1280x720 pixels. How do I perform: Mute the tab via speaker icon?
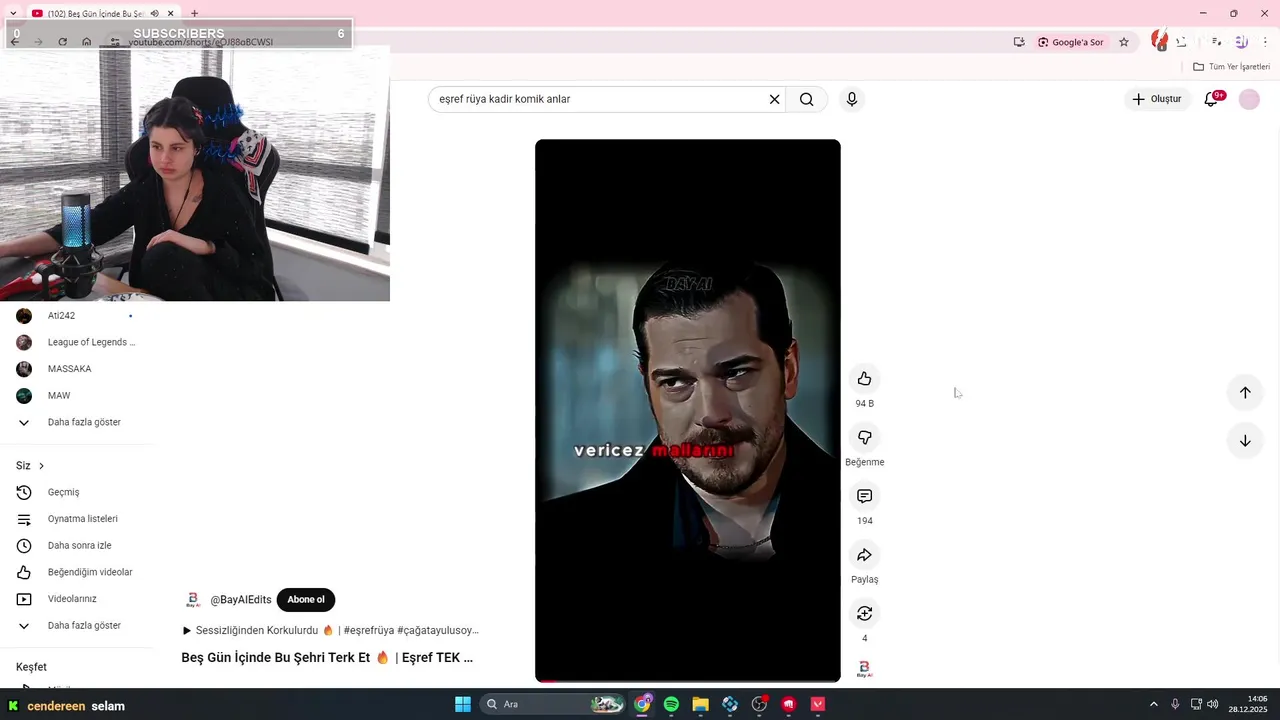point(154,13)
